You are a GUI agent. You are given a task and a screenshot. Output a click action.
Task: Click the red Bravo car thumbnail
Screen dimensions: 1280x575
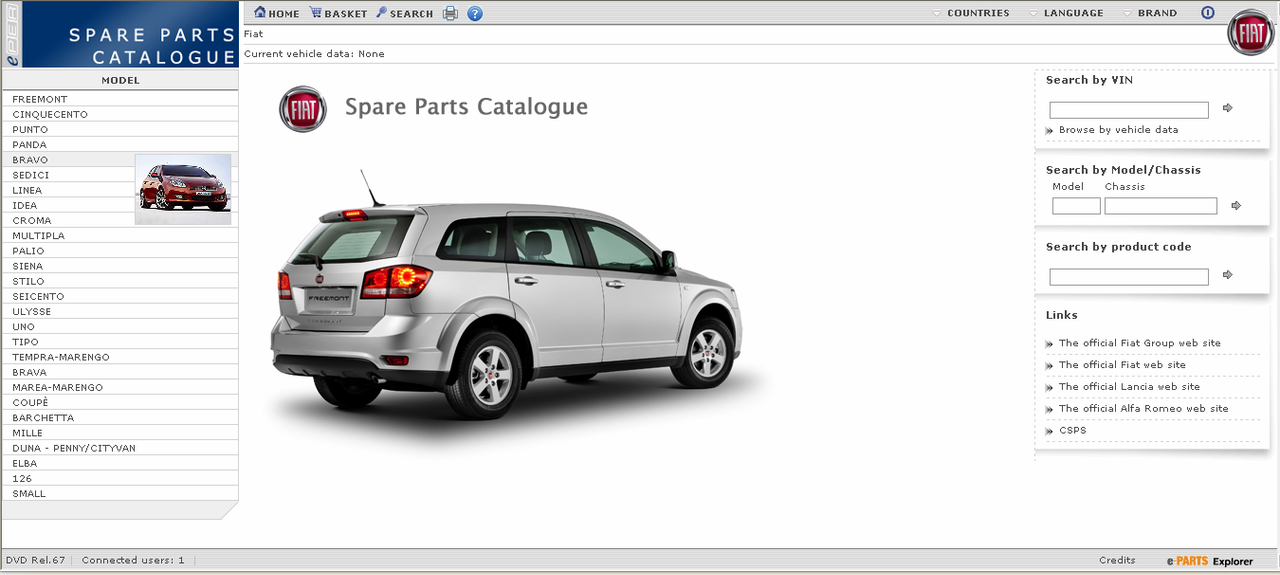(x=183, y=189)
